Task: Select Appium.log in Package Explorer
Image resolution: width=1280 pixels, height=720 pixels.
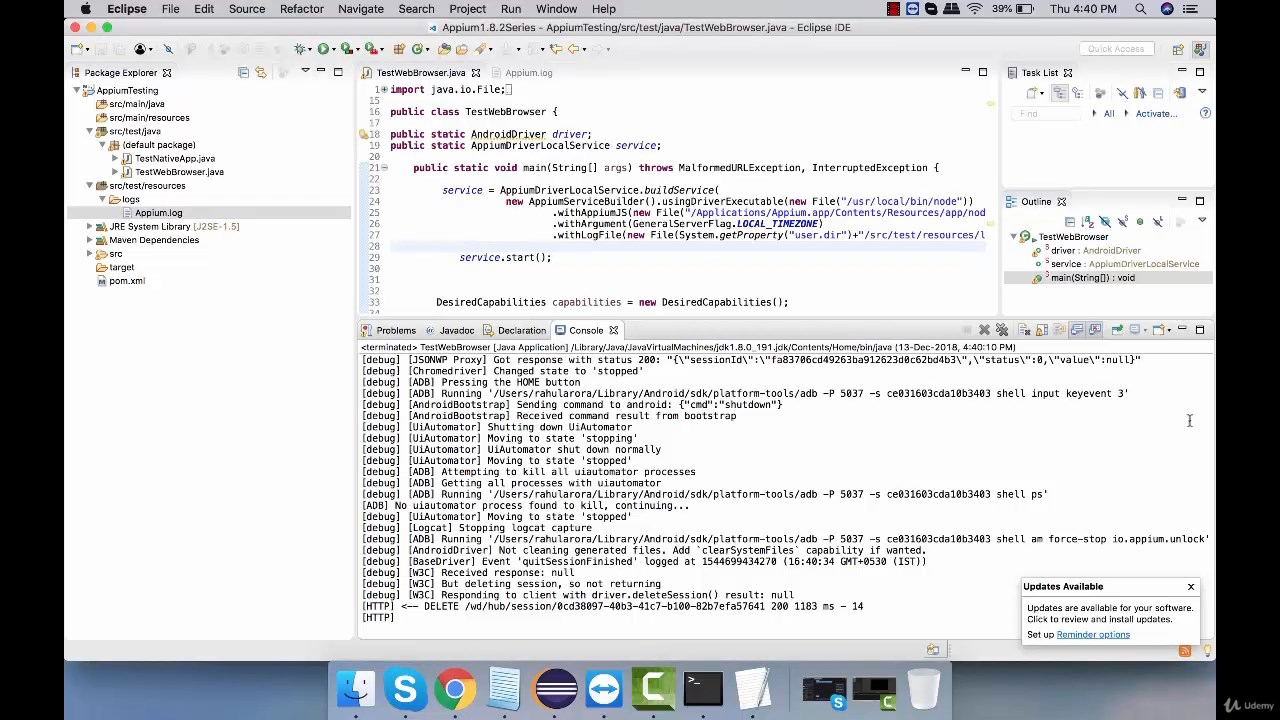Action: point(158,213)
